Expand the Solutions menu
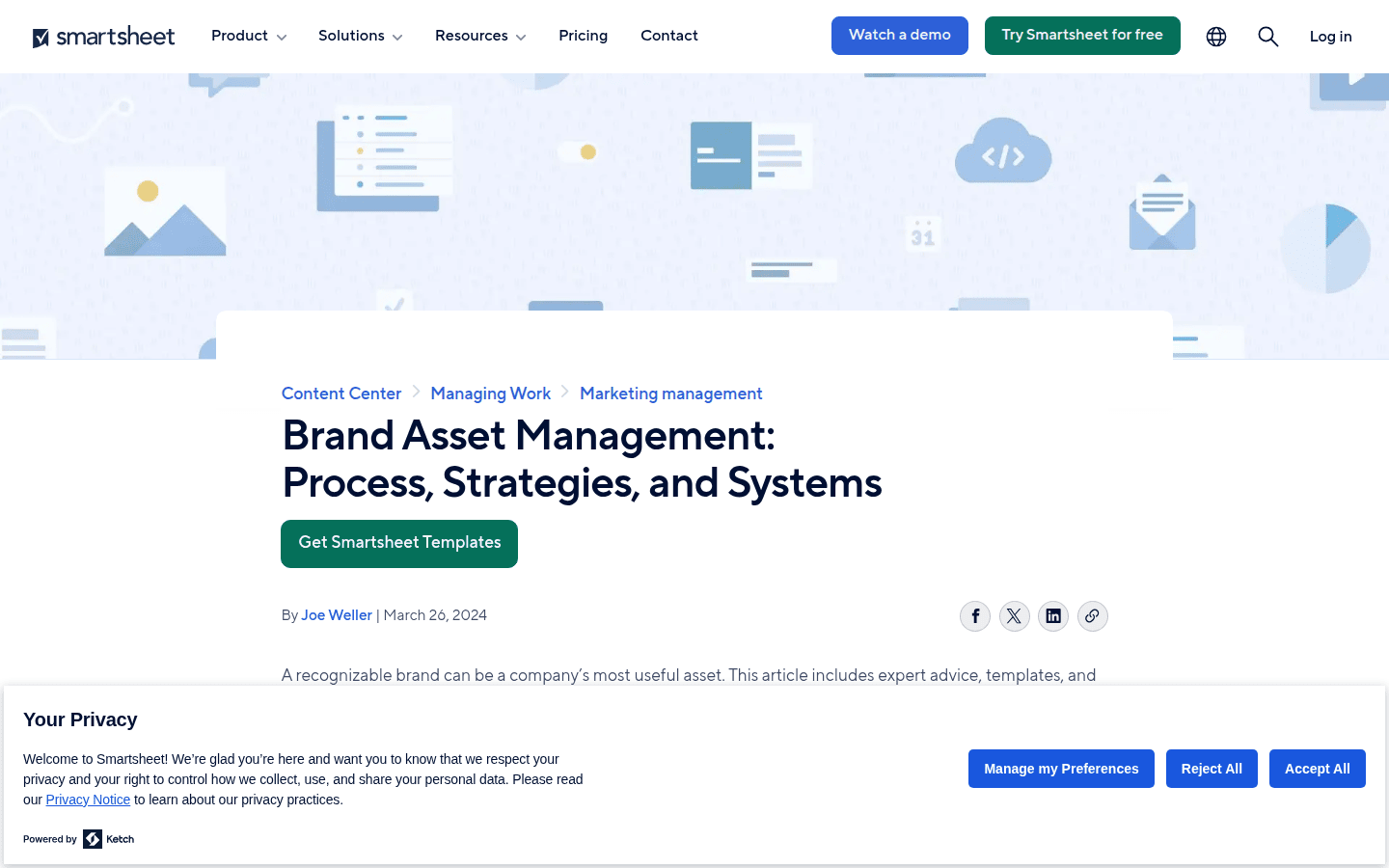Image resolution: width=1389 pixels, height=868 pixels. click(361, 36)
